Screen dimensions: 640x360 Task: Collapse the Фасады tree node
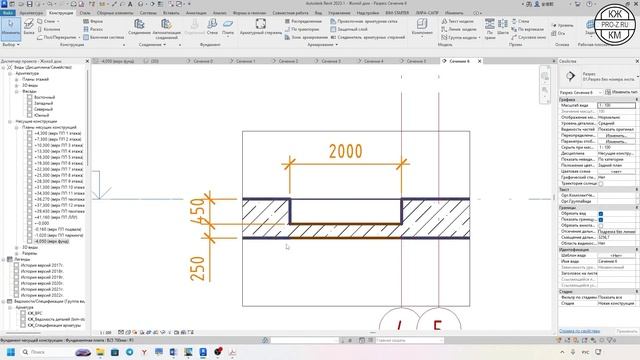point(17,91)
